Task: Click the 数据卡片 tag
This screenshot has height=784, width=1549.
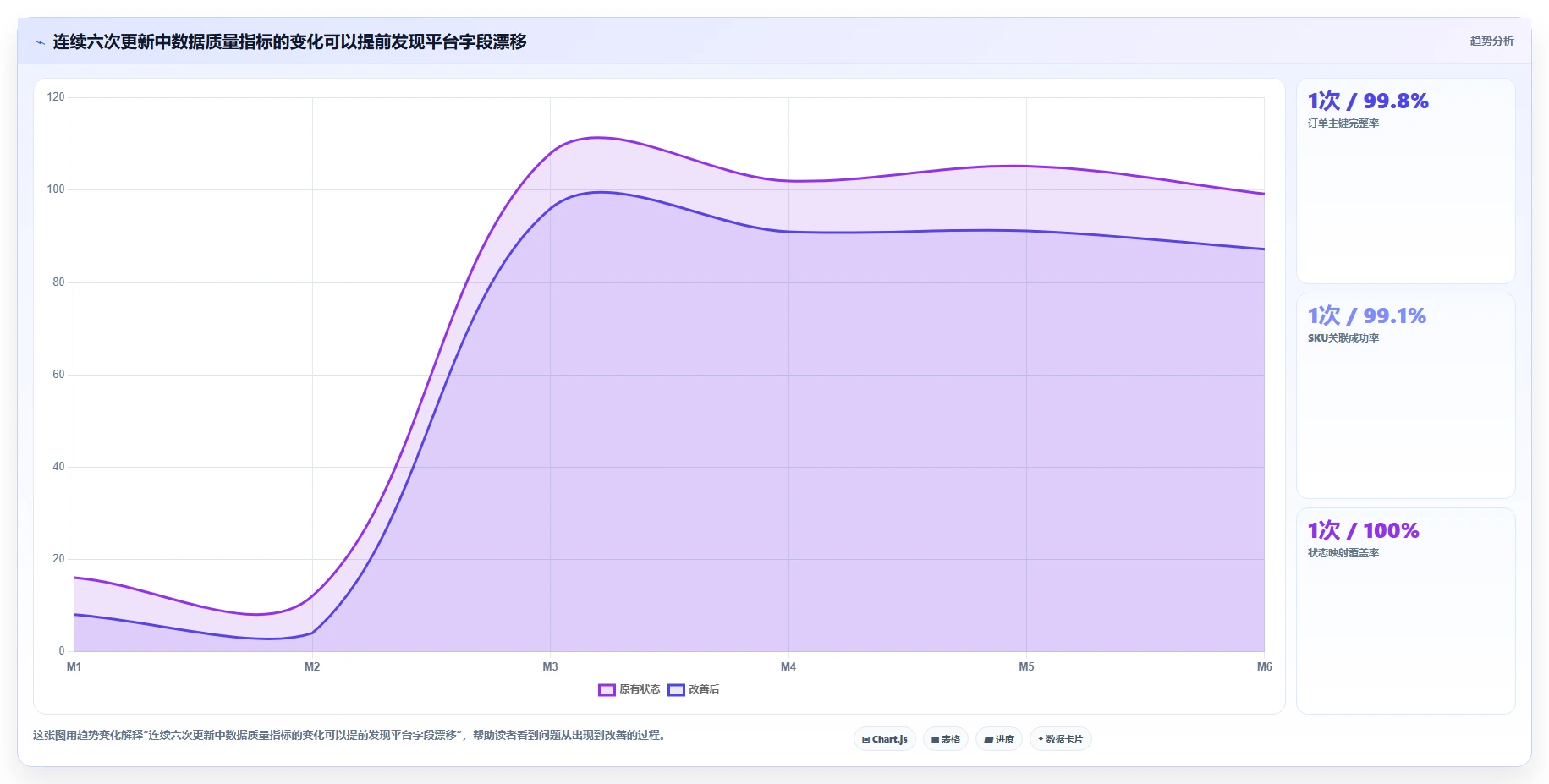Action: (x=1061, y=739)
